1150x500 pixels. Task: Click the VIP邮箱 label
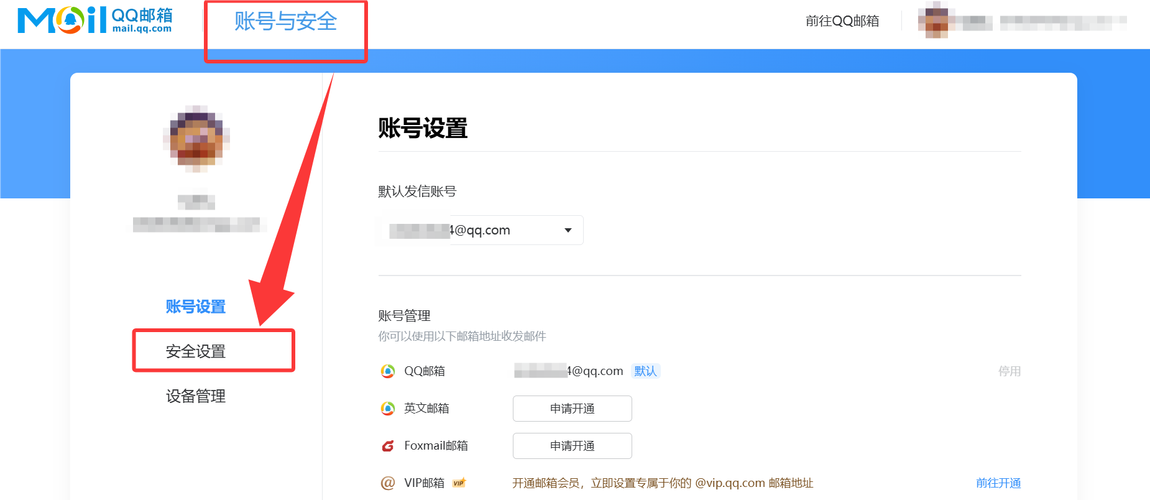click(x=424, y=483)
